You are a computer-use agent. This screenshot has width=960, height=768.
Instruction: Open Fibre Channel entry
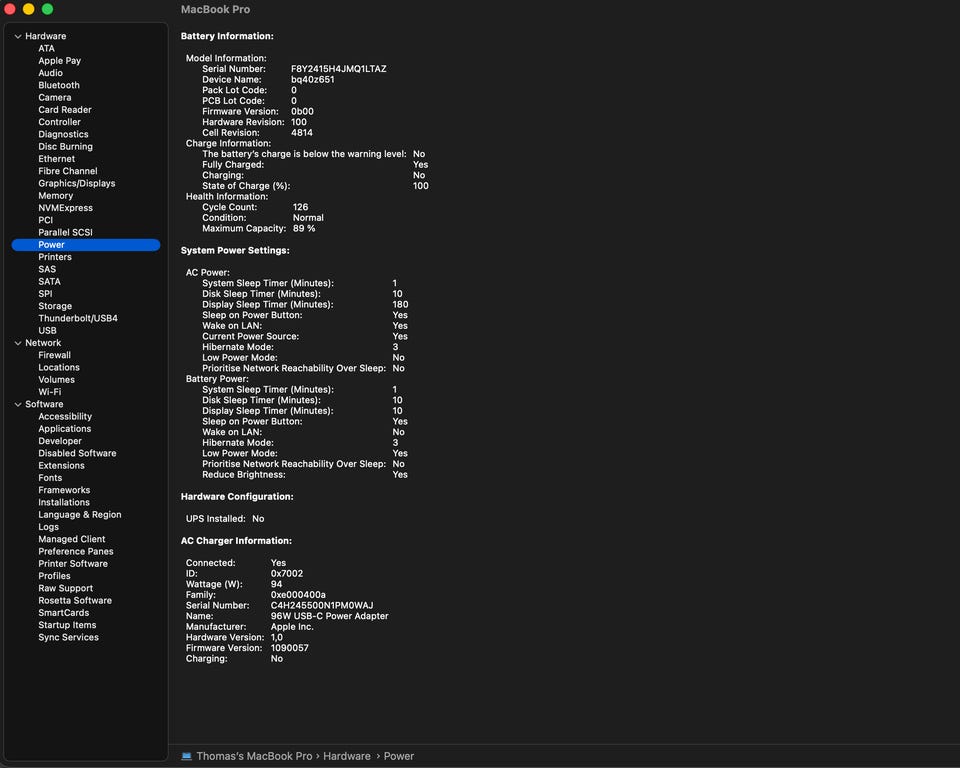67,171
